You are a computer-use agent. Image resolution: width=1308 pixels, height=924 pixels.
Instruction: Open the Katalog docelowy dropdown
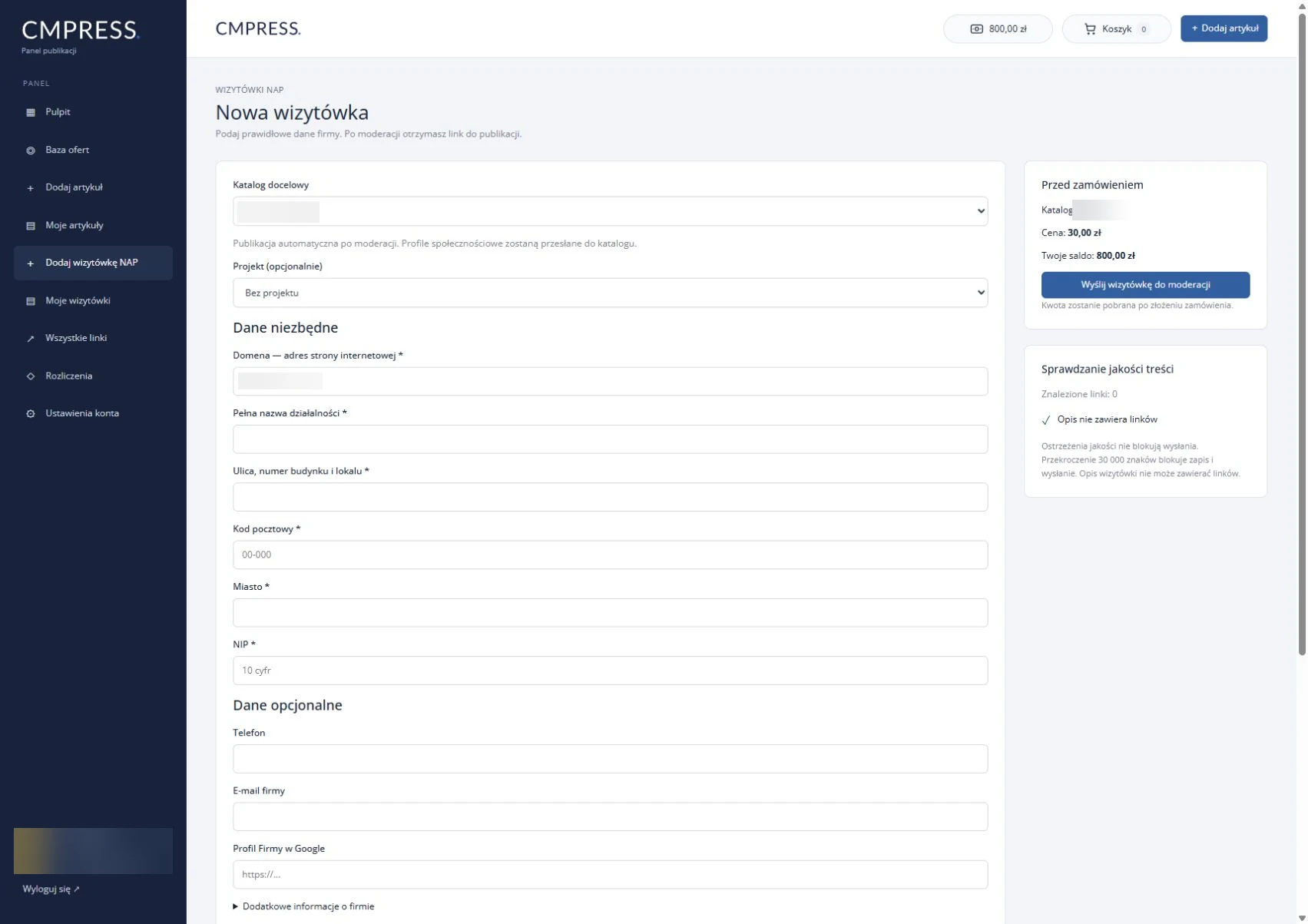(610, 211)
